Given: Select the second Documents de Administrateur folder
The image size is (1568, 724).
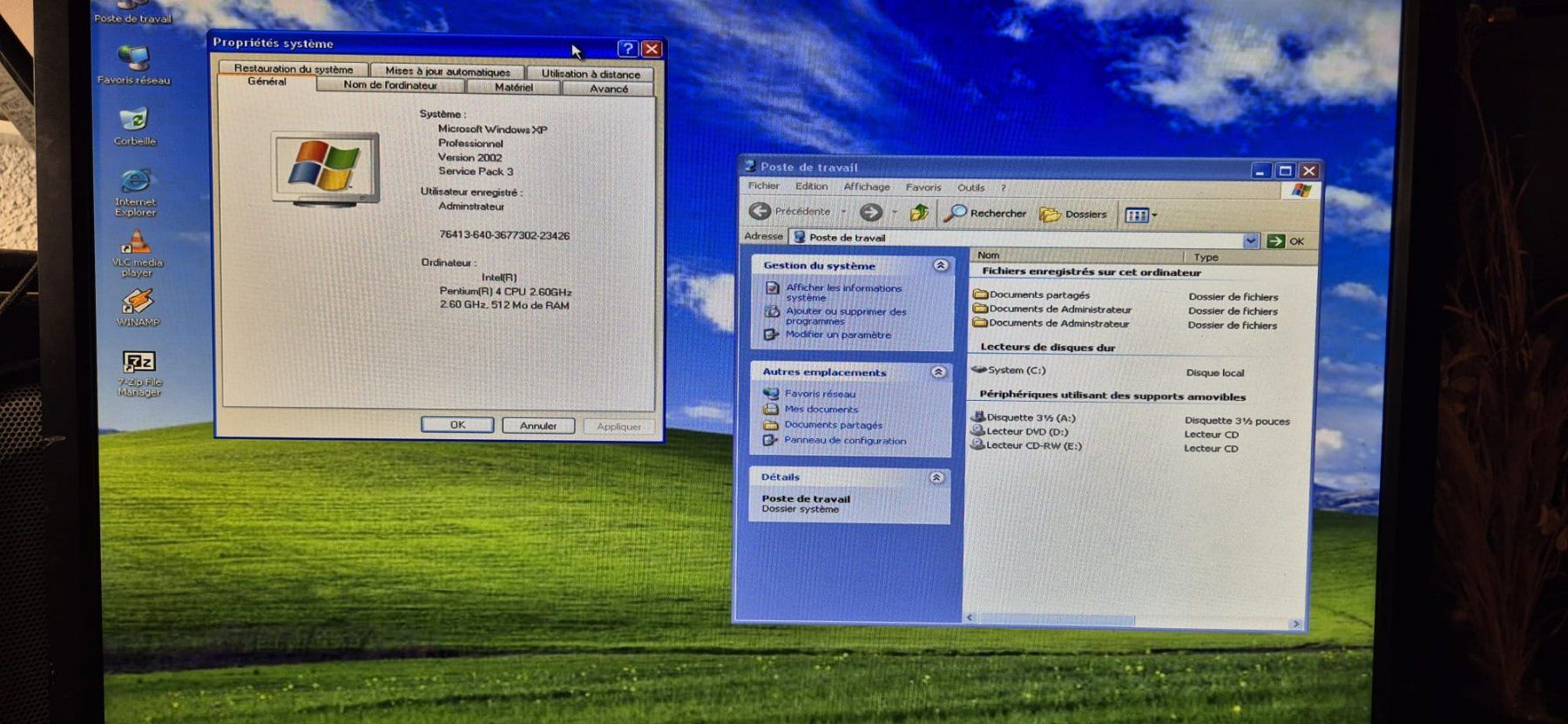Looking at the screenshot, I should pos(1051,323).
